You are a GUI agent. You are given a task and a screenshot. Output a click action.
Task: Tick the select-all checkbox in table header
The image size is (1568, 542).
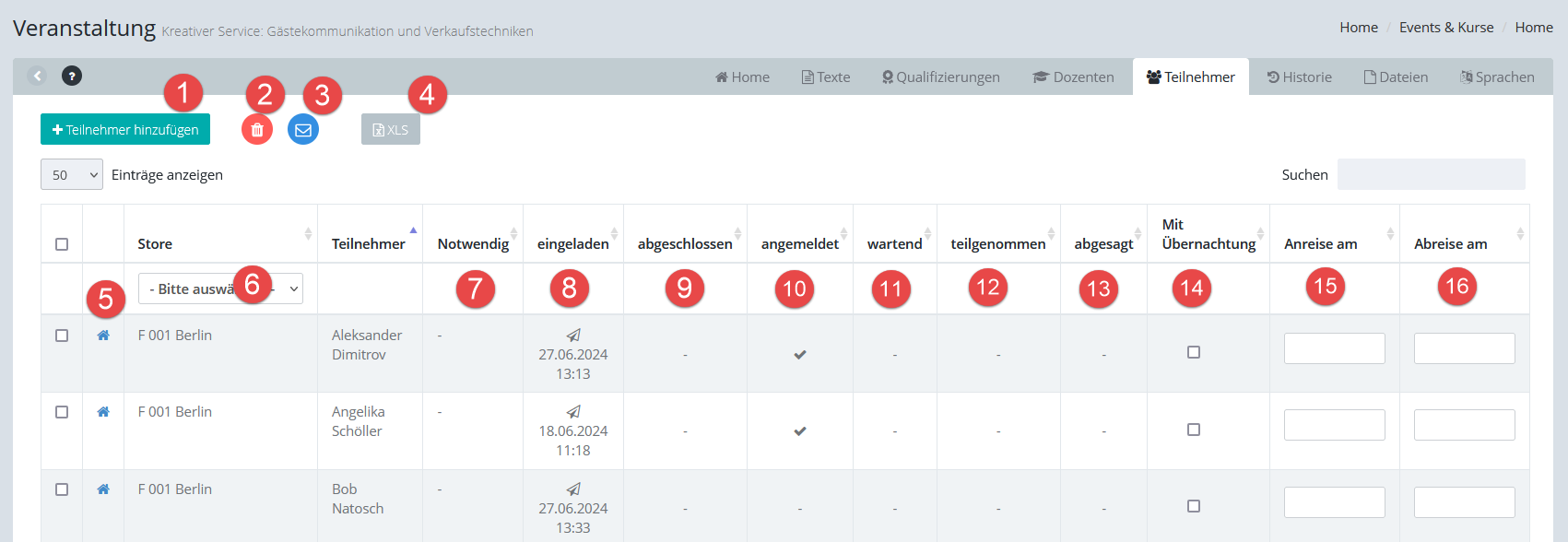(x=62, y=244)
